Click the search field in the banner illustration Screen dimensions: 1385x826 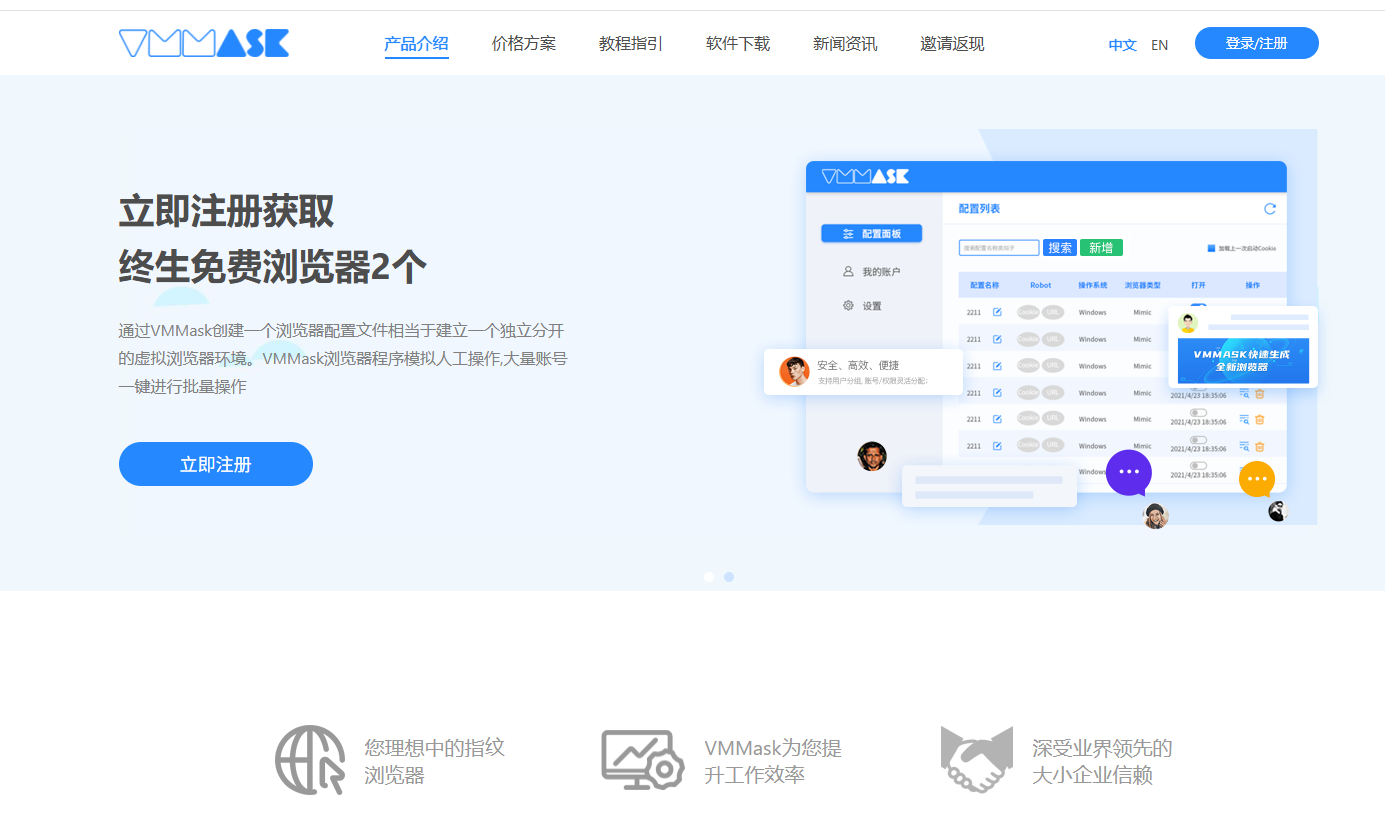coord(999,248)
